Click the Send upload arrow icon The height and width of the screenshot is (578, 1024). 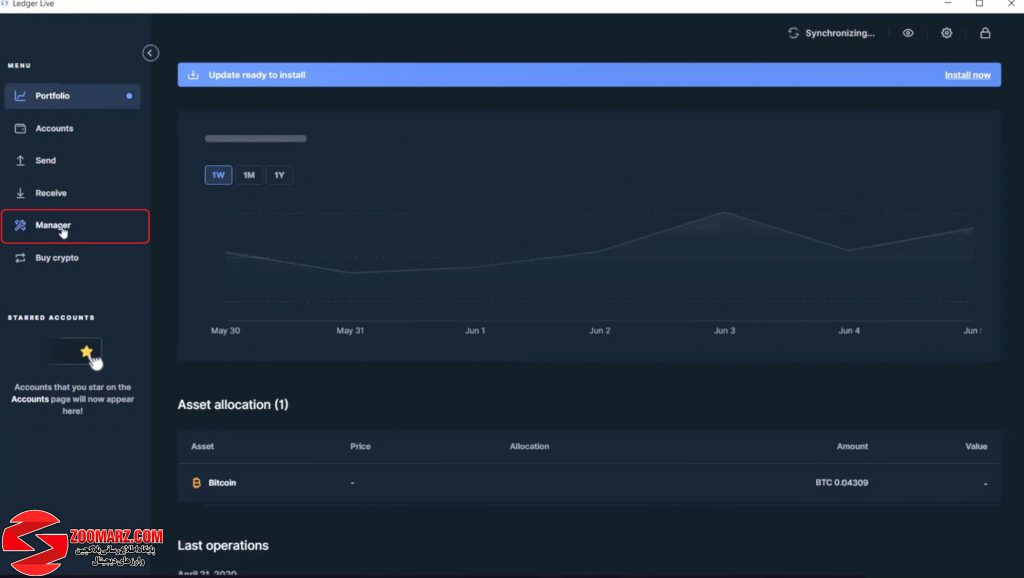click(x=20, y=161)
